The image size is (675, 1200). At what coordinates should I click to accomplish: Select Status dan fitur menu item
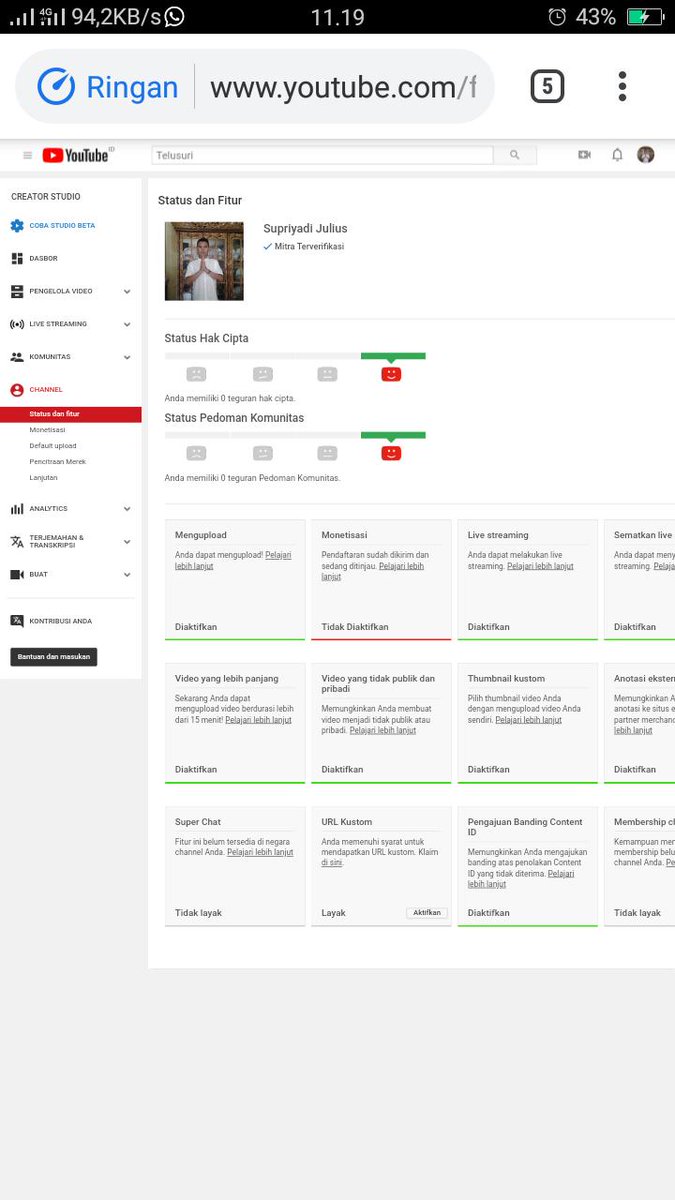point(70,414)
